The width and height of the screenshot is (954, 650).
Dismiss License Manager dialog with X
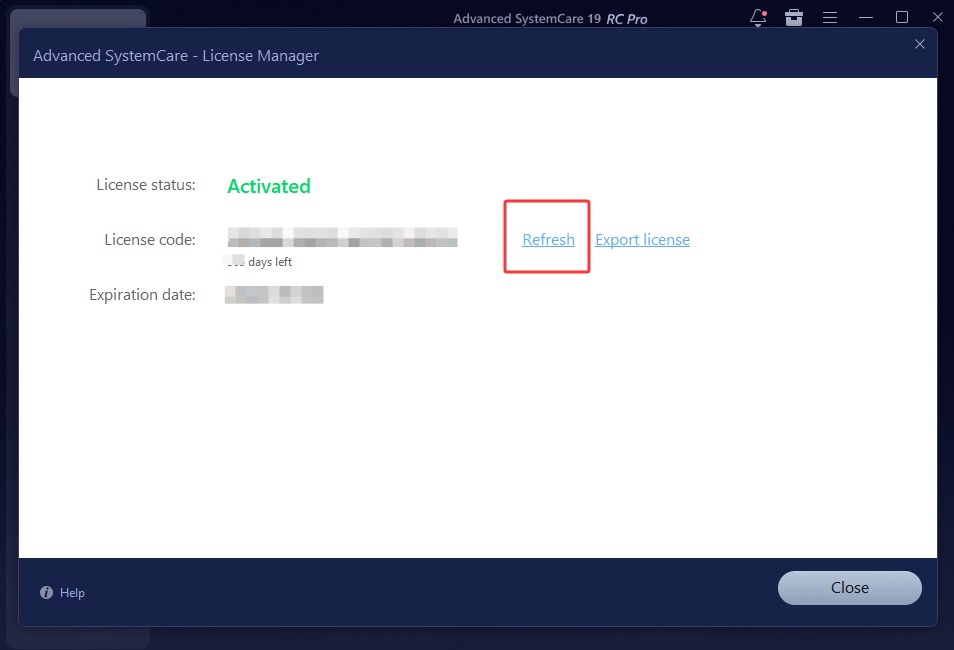point(920,44)
